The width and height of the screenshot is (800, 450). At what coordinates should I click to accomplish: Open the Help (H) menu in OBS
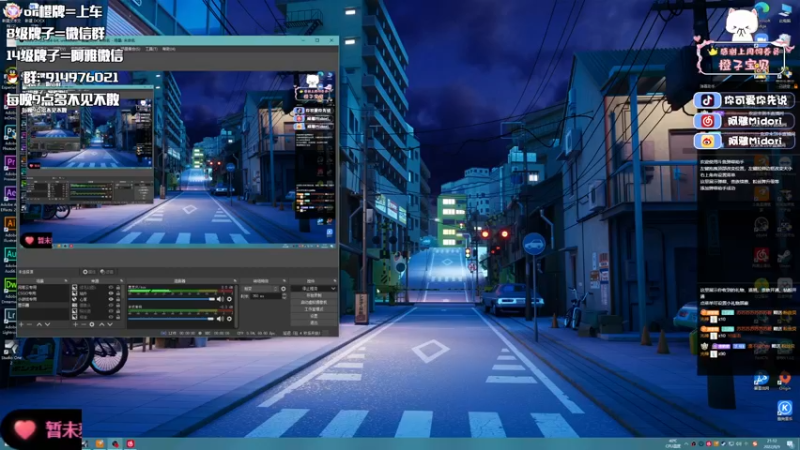coord(168,49)
